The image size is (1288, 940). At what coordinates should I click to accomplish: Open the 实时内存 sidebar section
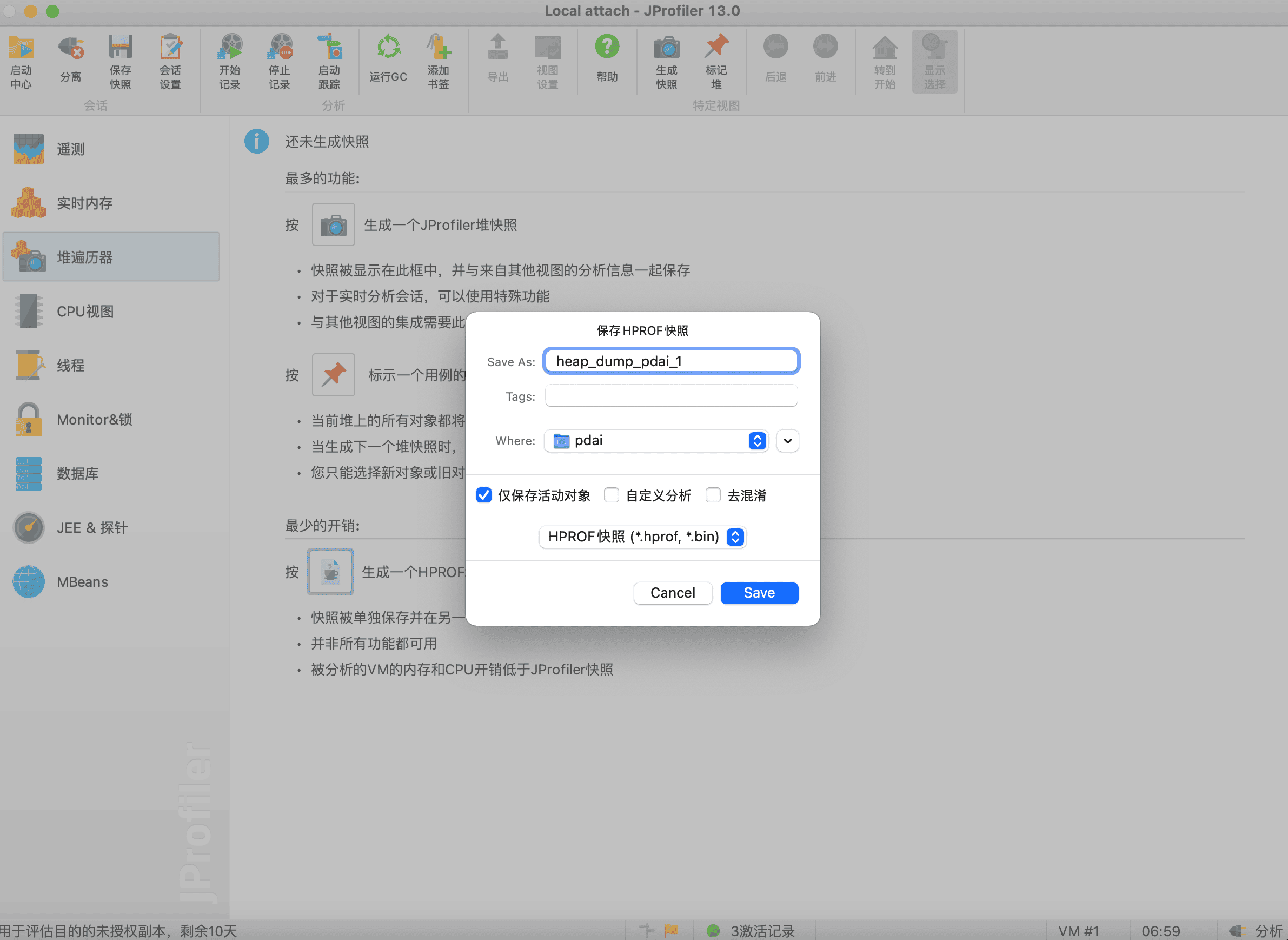pos(84,203)
